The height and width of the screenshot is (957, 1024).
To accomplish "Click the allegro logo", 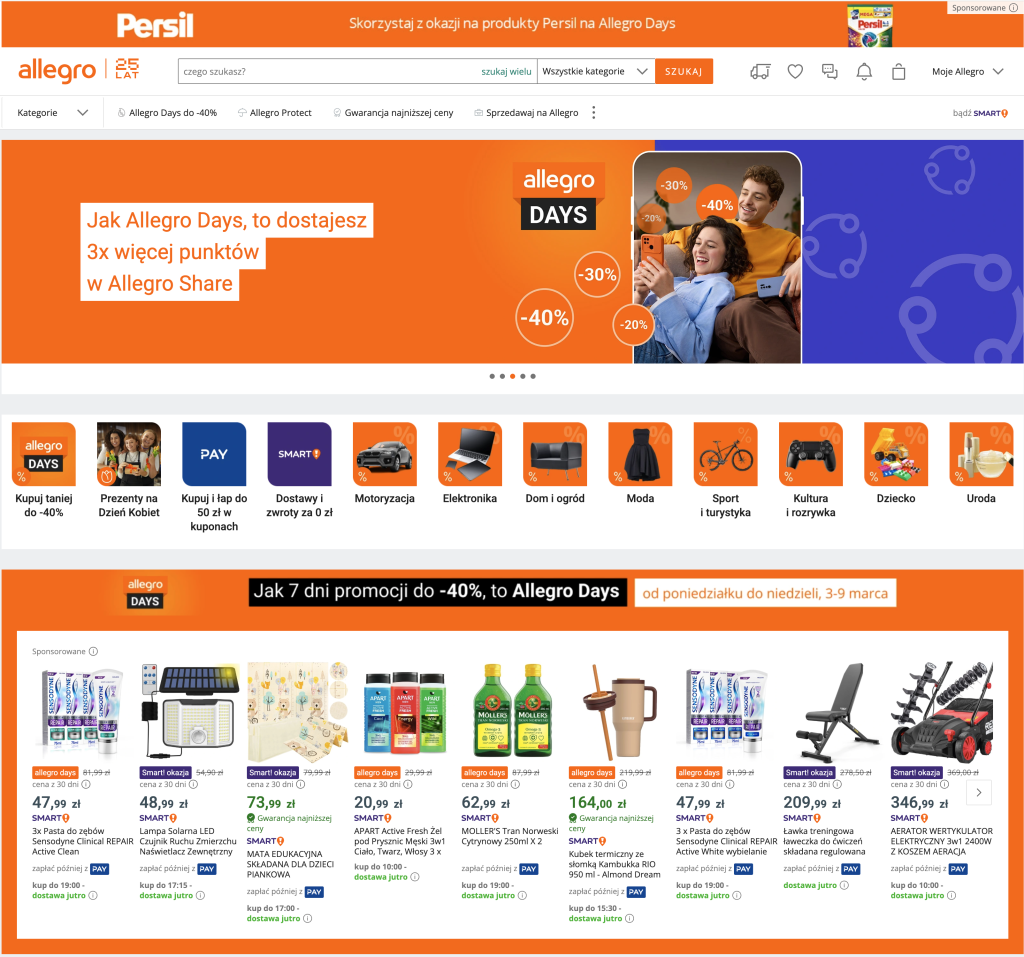I will pyautogui.click(x=57, y=70).
